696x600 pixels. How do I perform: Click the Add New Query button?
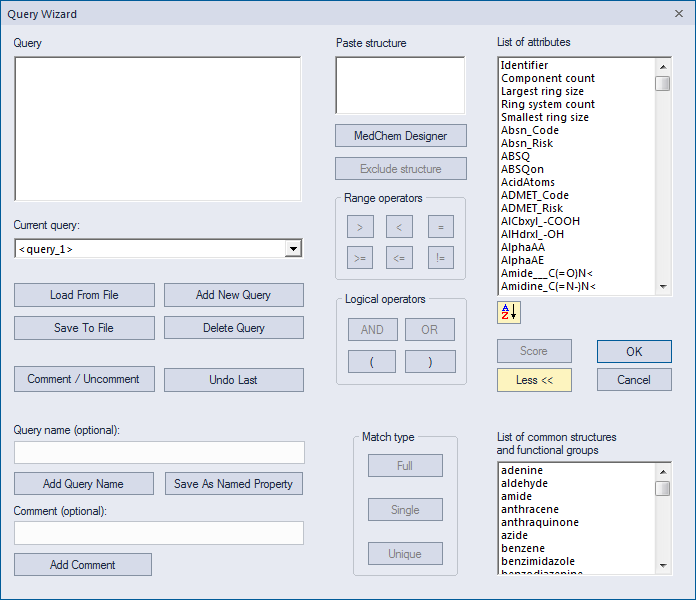pyautogui.click(x=233, y=295)
